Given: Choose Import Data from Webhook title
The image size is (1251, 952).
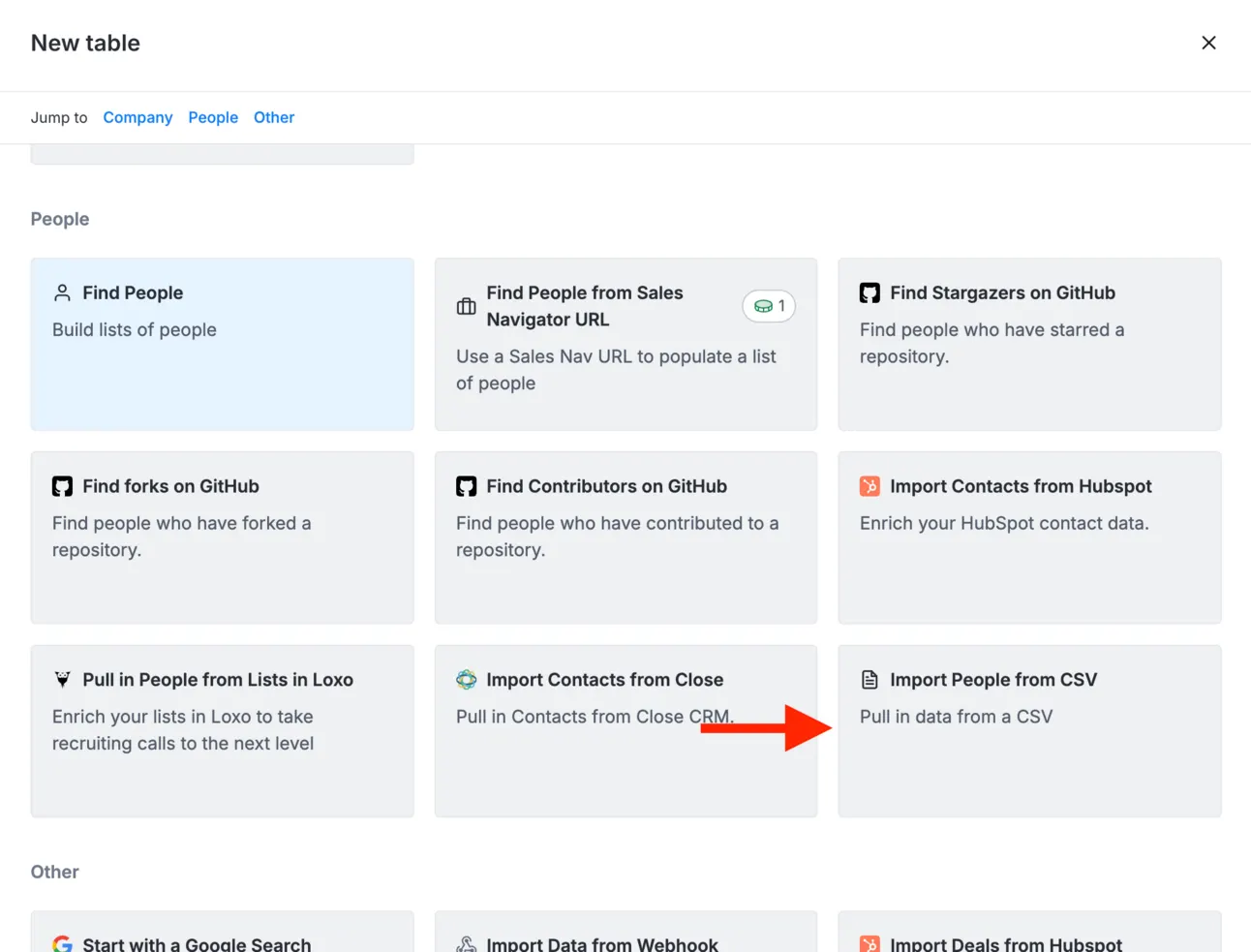Looking at the screenshot, I should point(602,944).
